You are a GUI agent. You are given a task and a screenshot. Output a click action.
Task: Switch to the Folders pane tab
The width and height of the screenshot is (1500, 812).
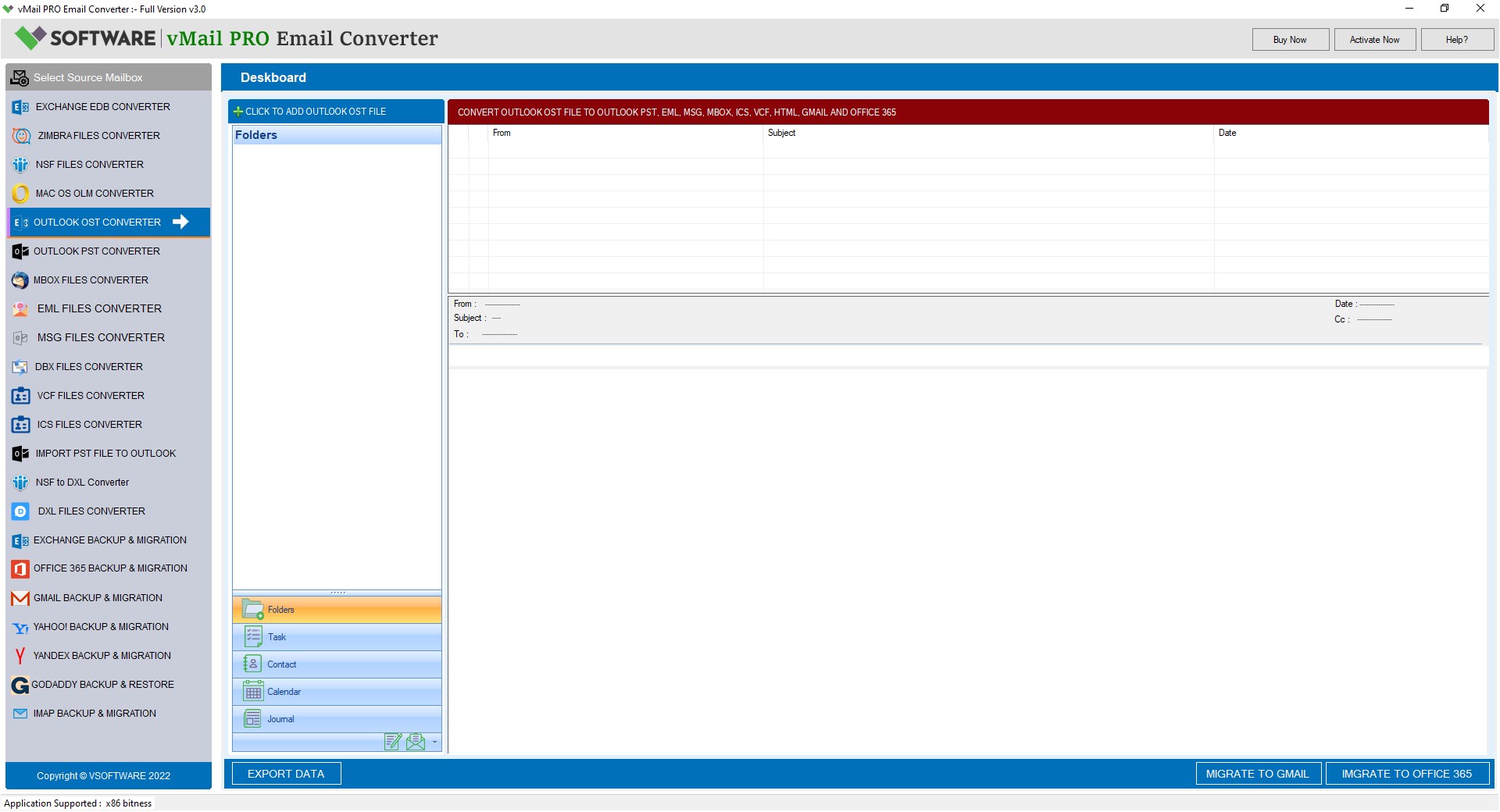337,610
